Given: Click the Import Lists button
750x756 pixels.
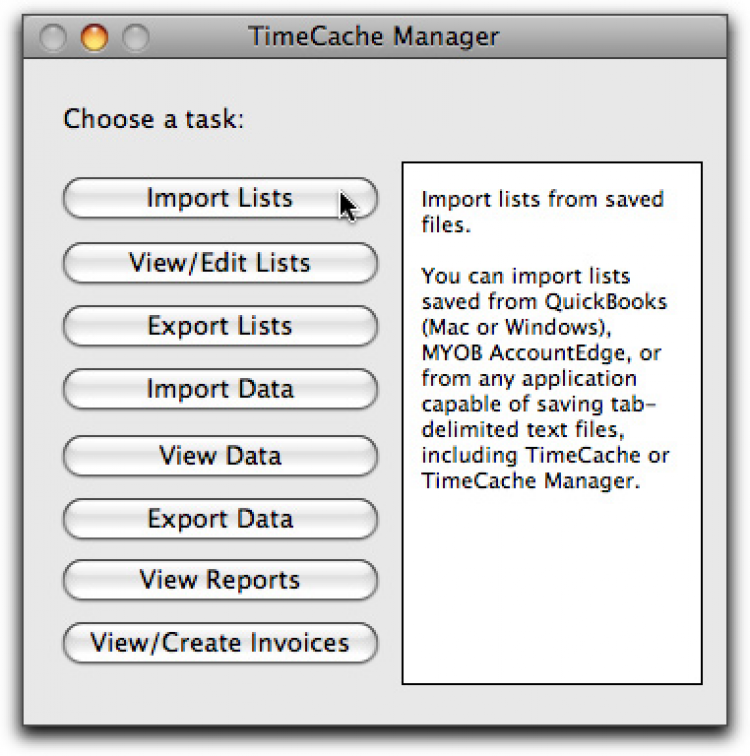Looking at the screenshot, I should point(220,198).
